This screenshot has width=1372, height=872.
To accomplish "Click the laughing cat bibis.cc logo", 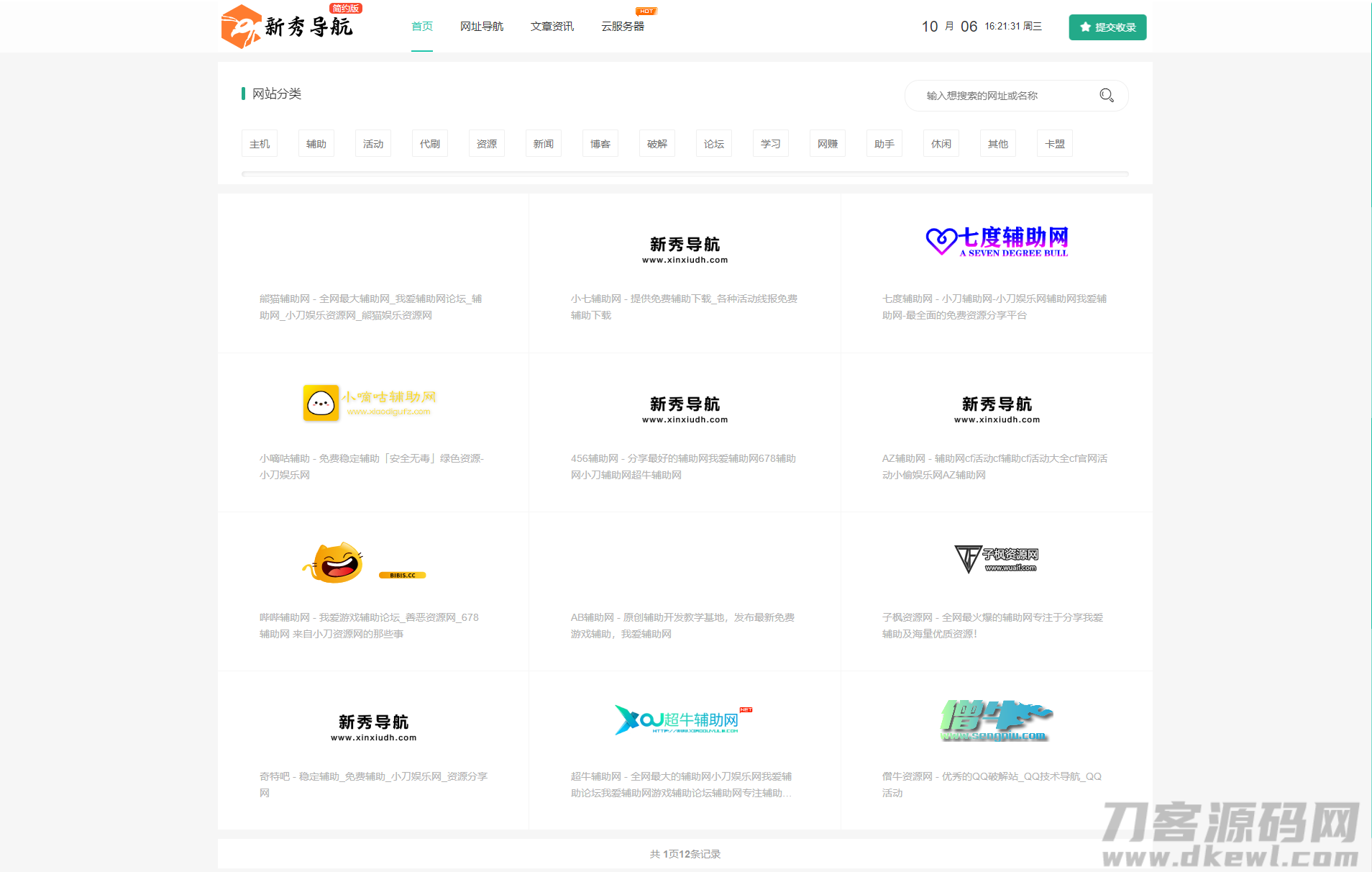I will click(364, 563).
